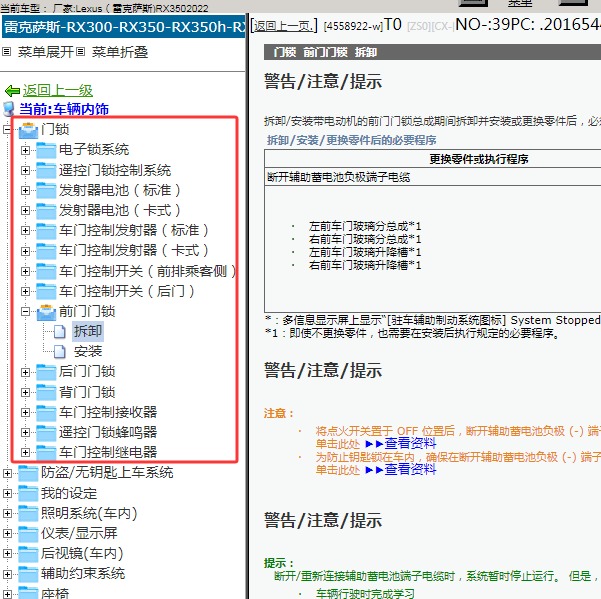
Task: Click folder icon beside 车门控制接收器
Action: 46,412
